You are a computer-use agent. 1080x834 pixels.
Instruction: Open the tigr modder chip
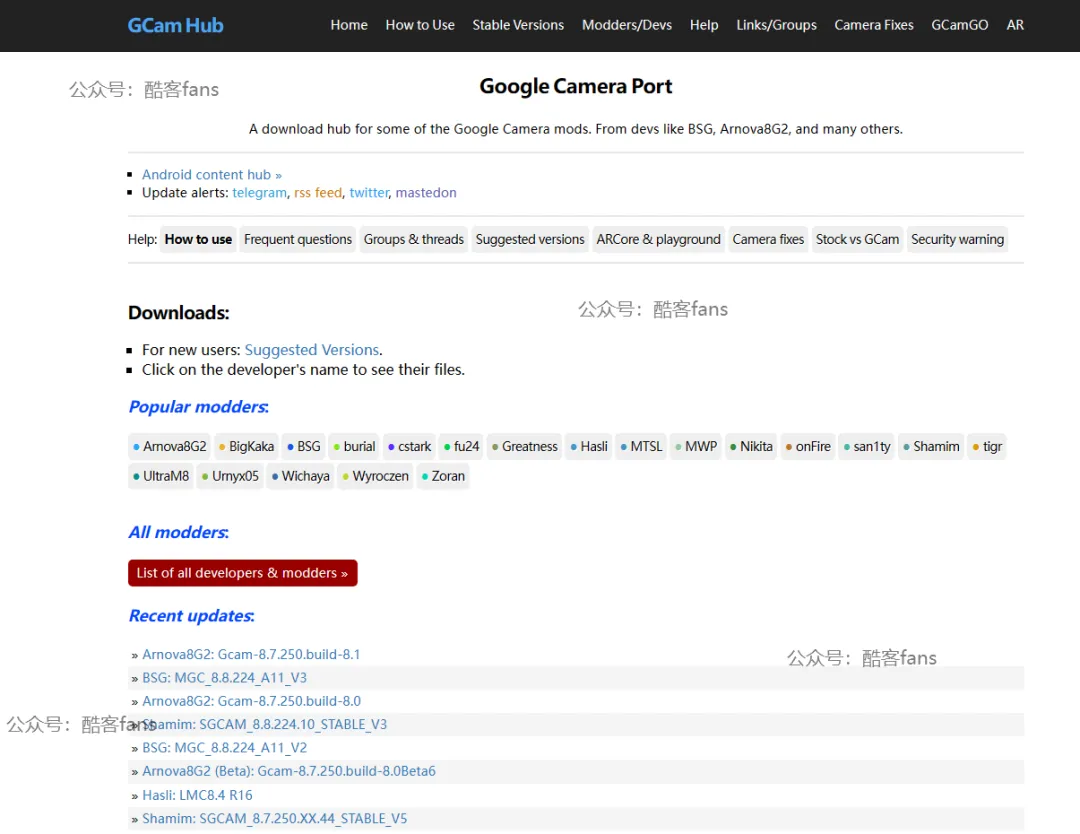986,447
